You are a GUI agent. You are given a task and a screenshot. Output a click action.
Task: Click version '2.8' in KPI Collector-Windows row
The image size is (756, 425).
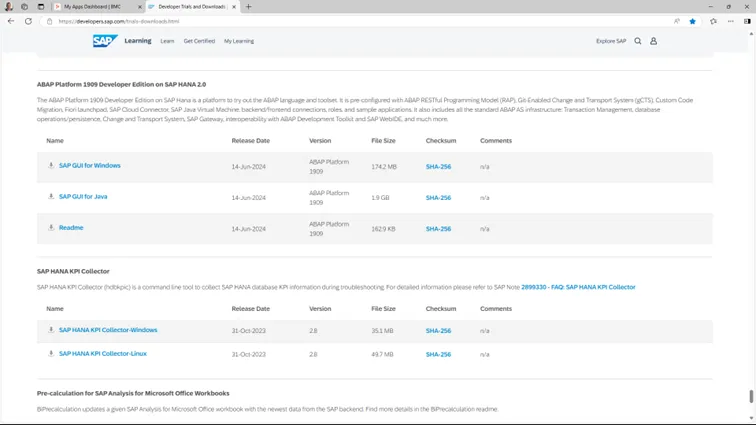coord(313,330)
